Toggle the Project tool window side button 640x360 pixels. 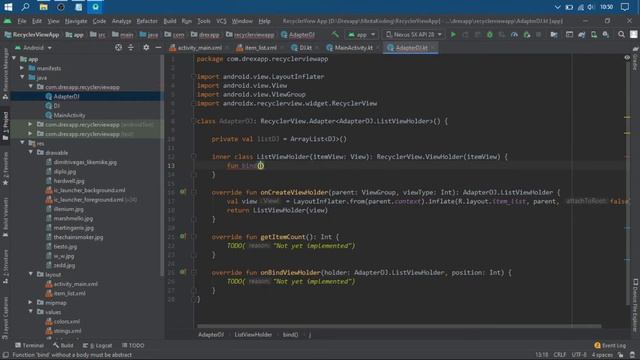[5, 126]
